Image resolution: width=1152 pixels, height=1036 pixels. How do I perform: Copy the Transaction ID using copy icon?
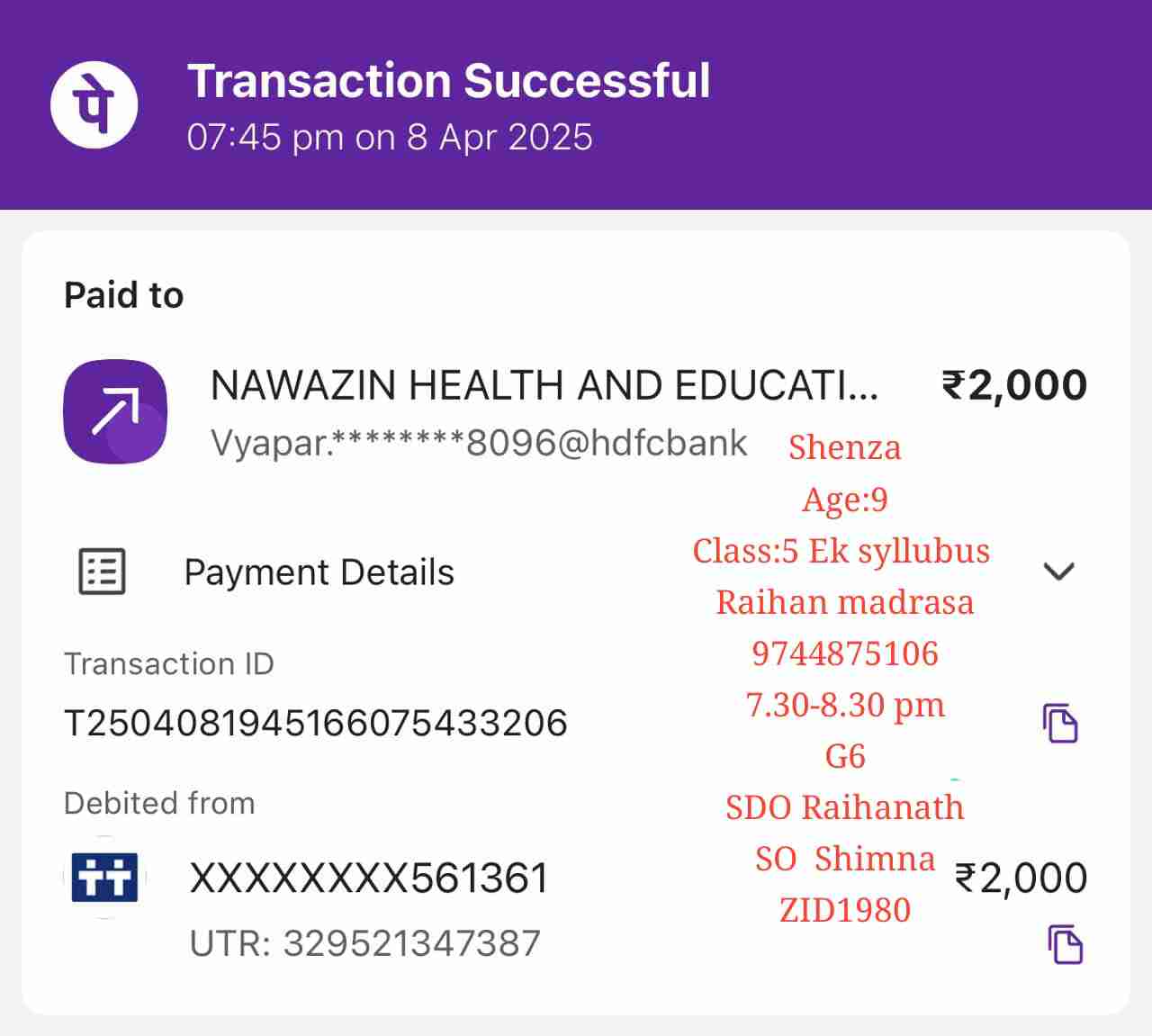pos(1060,723)
